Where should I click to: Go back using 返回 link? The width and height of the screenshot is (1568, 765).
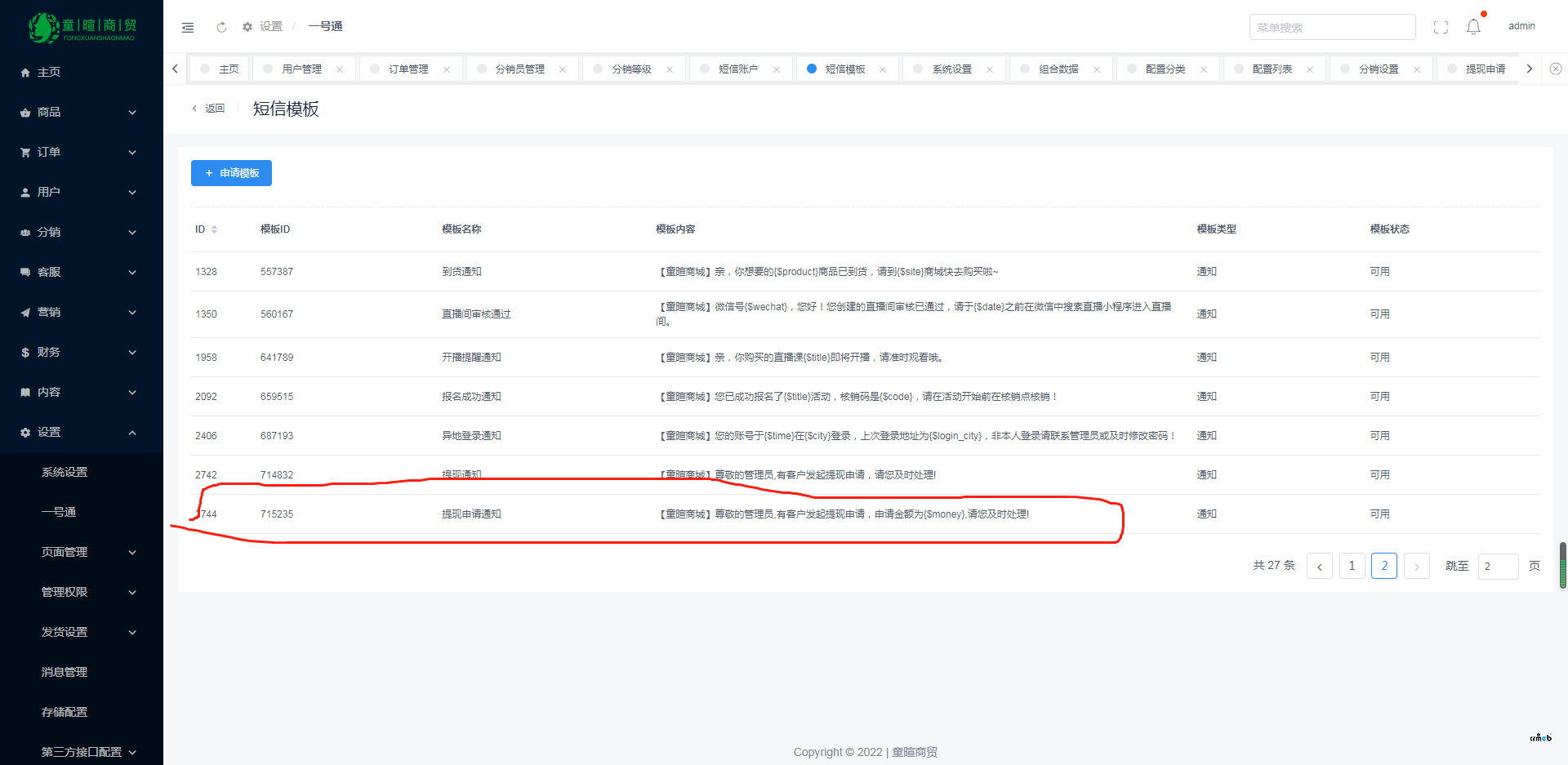(209, 109)
